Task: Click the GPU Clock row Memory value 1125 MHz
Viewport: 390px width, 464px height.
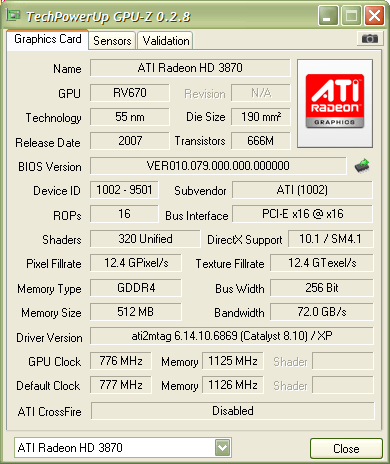Action: pyautogui.click(x=233, y=361)
